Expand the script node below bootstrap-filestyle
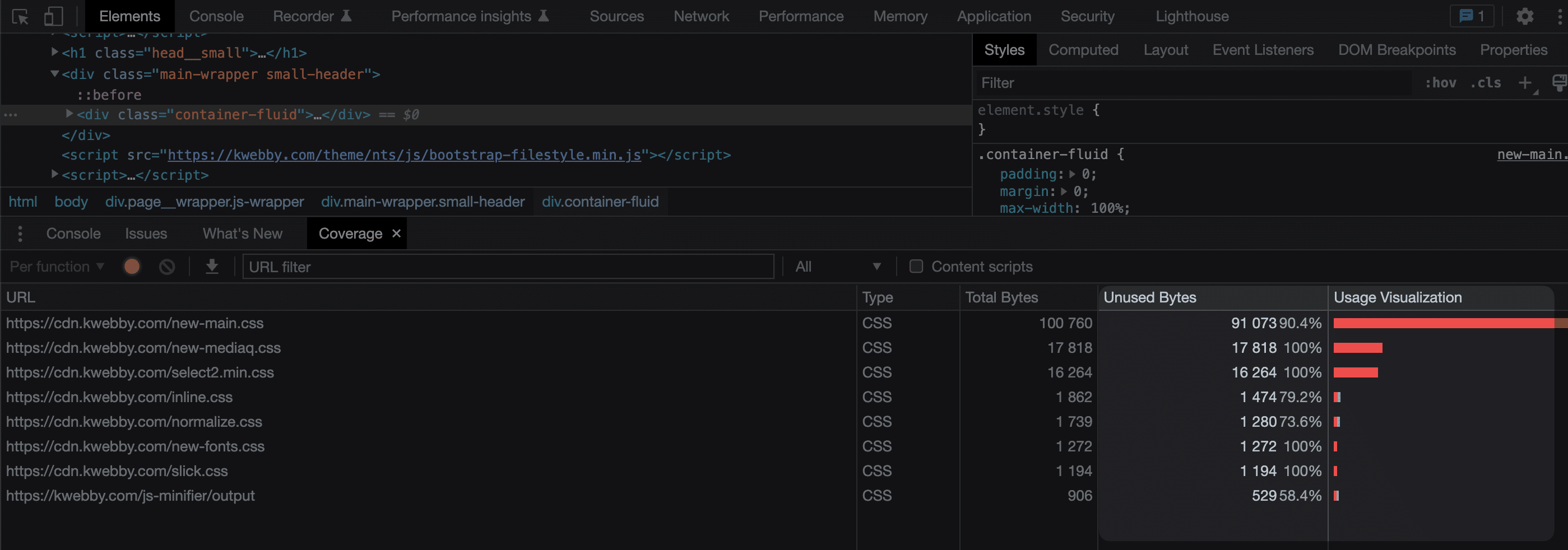Screen dimensions: 1568x550 click(55, 174)
